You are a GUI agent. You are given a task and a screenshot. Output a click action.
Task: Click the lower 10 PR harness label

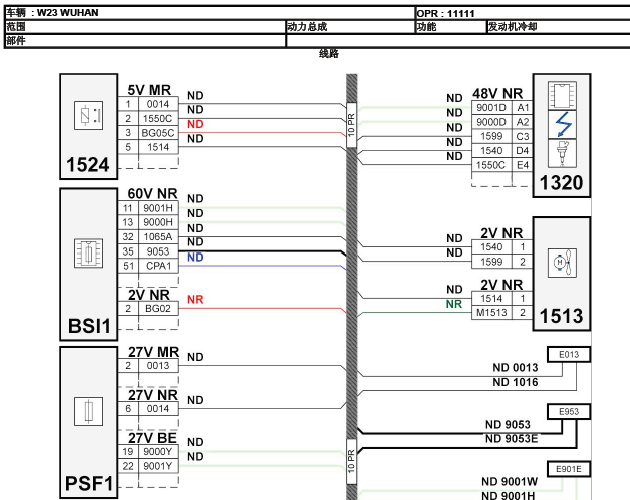coord(352,461)
